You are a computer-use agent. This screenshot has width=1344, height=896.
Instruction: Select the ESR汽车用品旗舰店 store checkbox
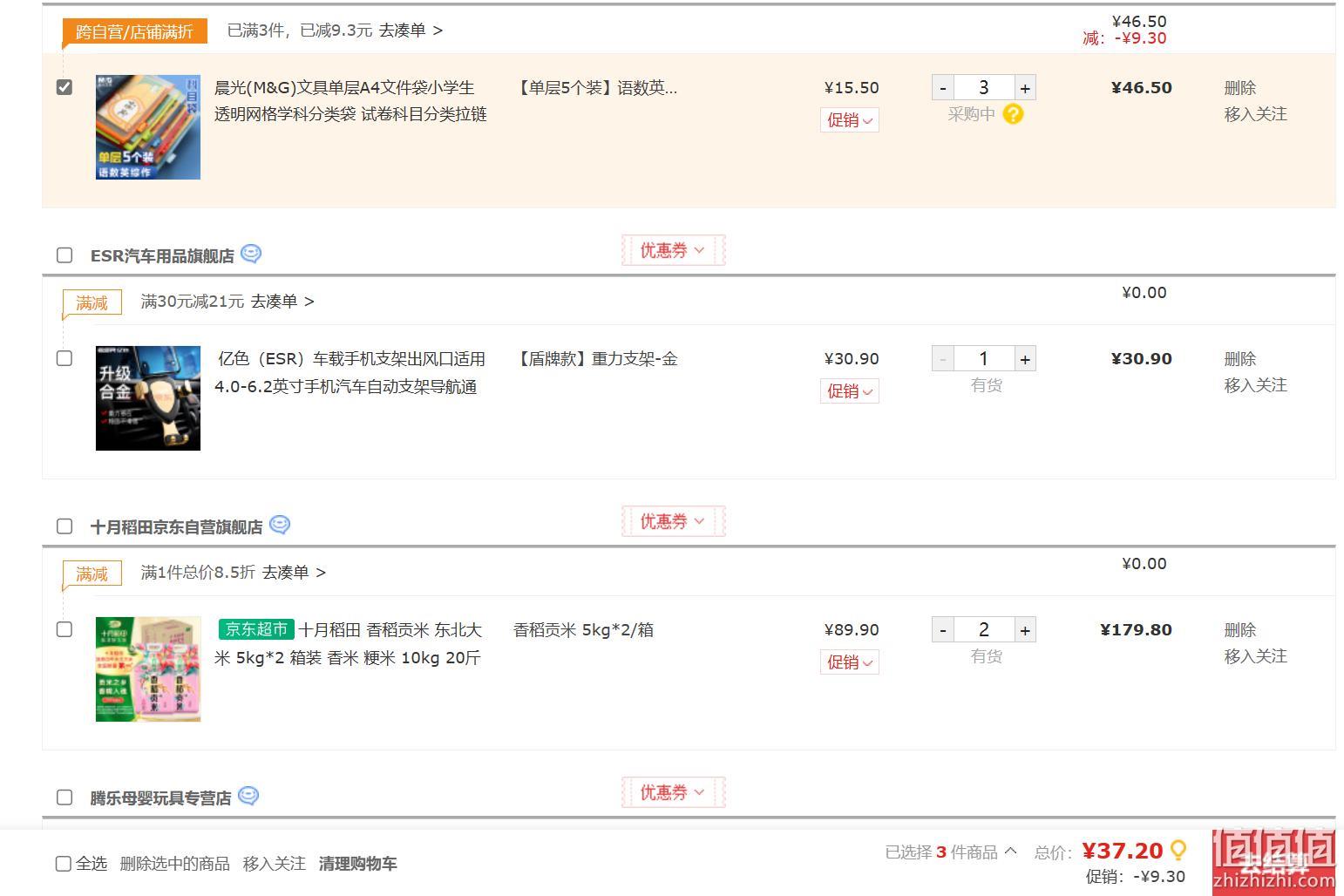tap(64, 255)
